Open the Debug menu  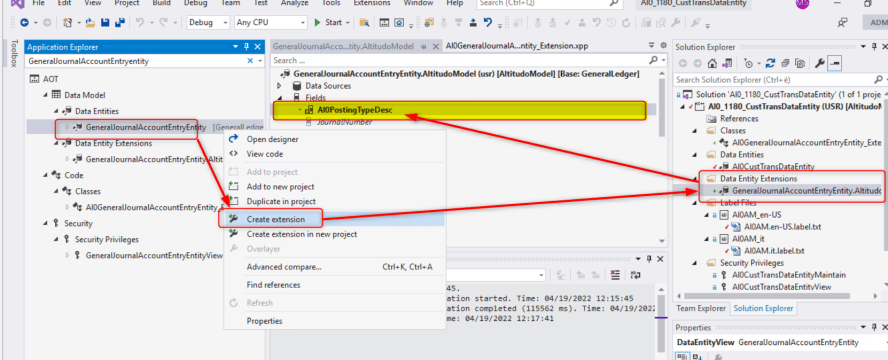195,3
